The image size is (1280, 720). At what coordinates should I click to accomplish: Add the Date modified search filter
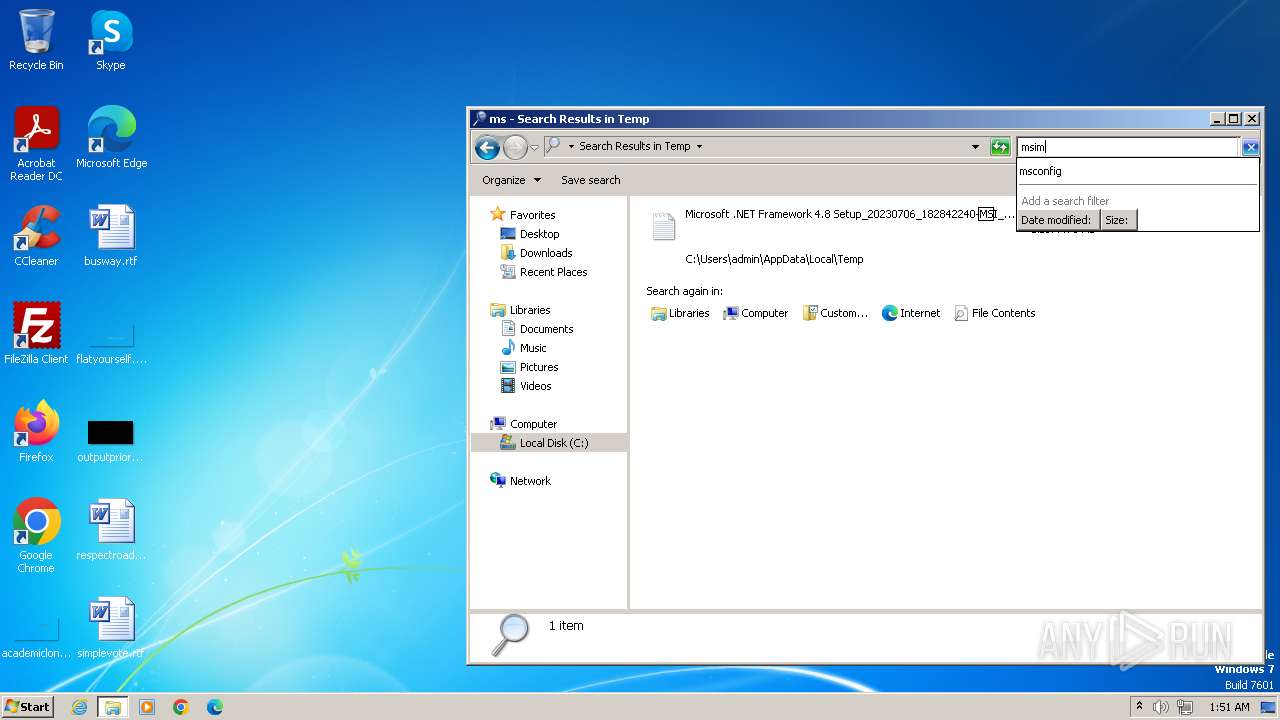[x=1057, y=220]
